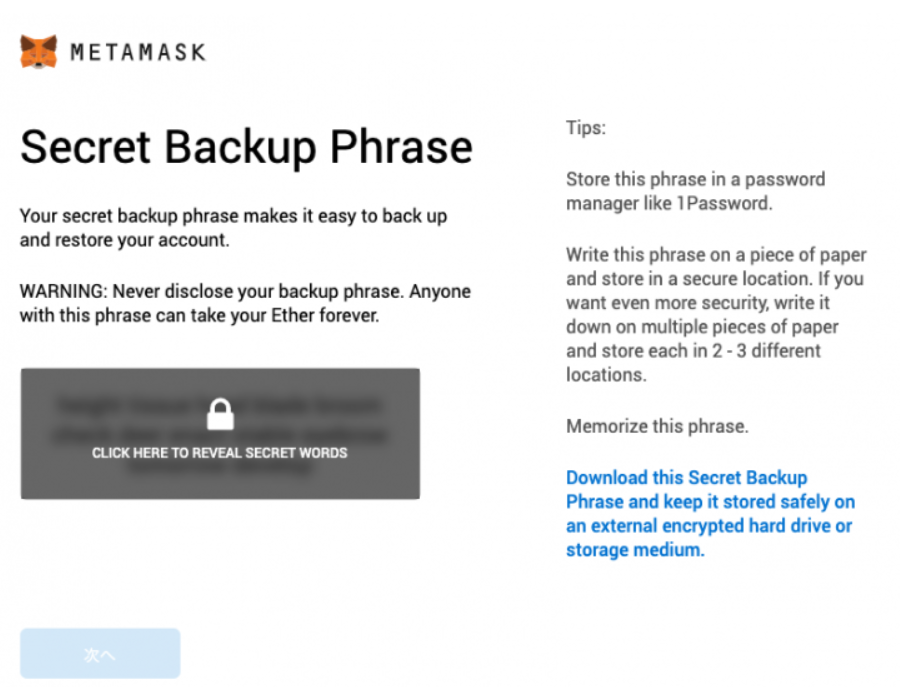The image size is (900, 687).
Task: Click "Store this phrase in a password" line
Action: (x=695, y=179)
